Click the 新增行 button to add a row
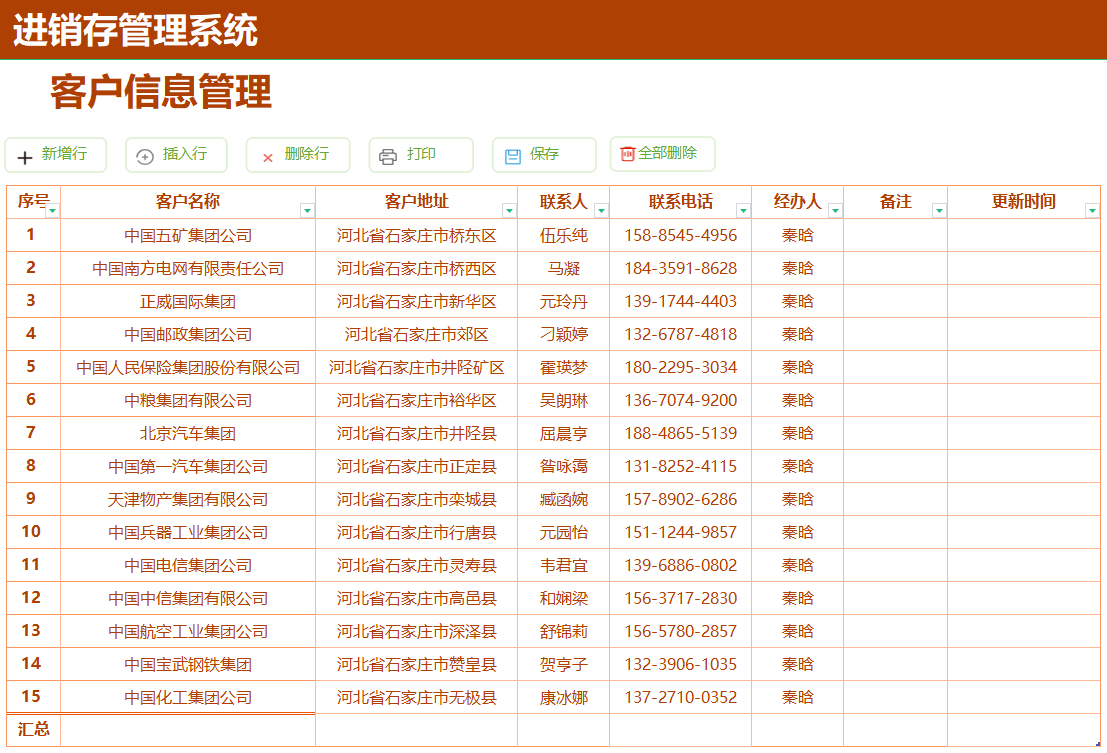This screenshot has width=1107, height=753. pos(55,154)
